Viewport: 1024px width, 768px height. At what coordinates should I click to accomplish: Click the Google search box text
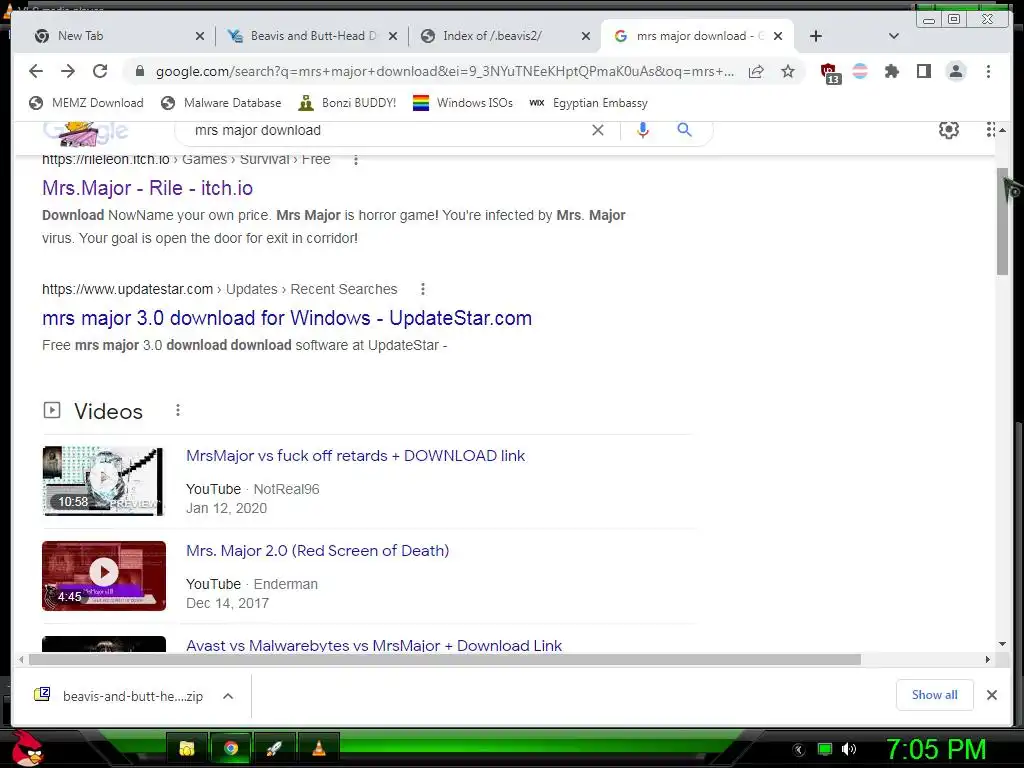click(258, 130)
